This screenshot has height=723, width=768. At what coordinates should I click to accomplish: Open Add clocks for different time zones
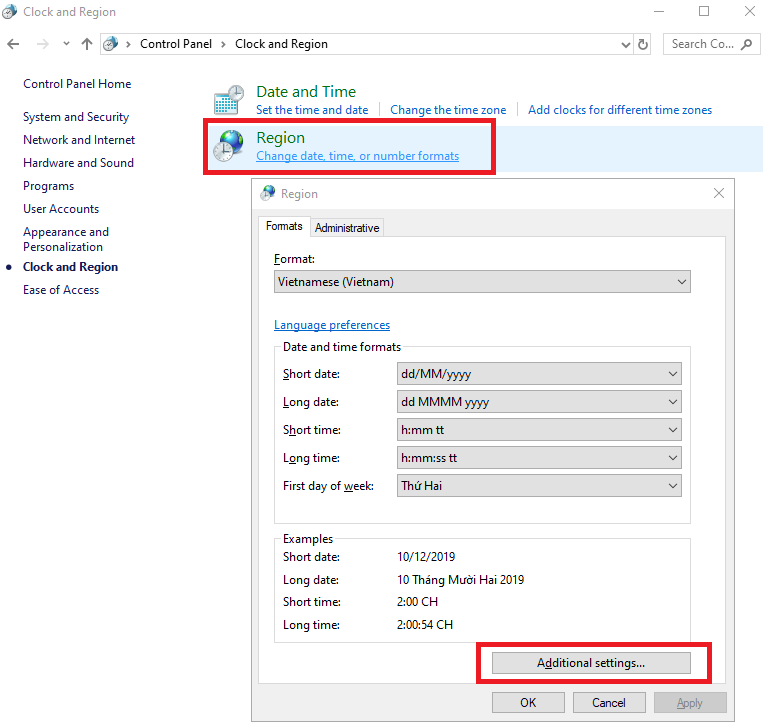620,110
